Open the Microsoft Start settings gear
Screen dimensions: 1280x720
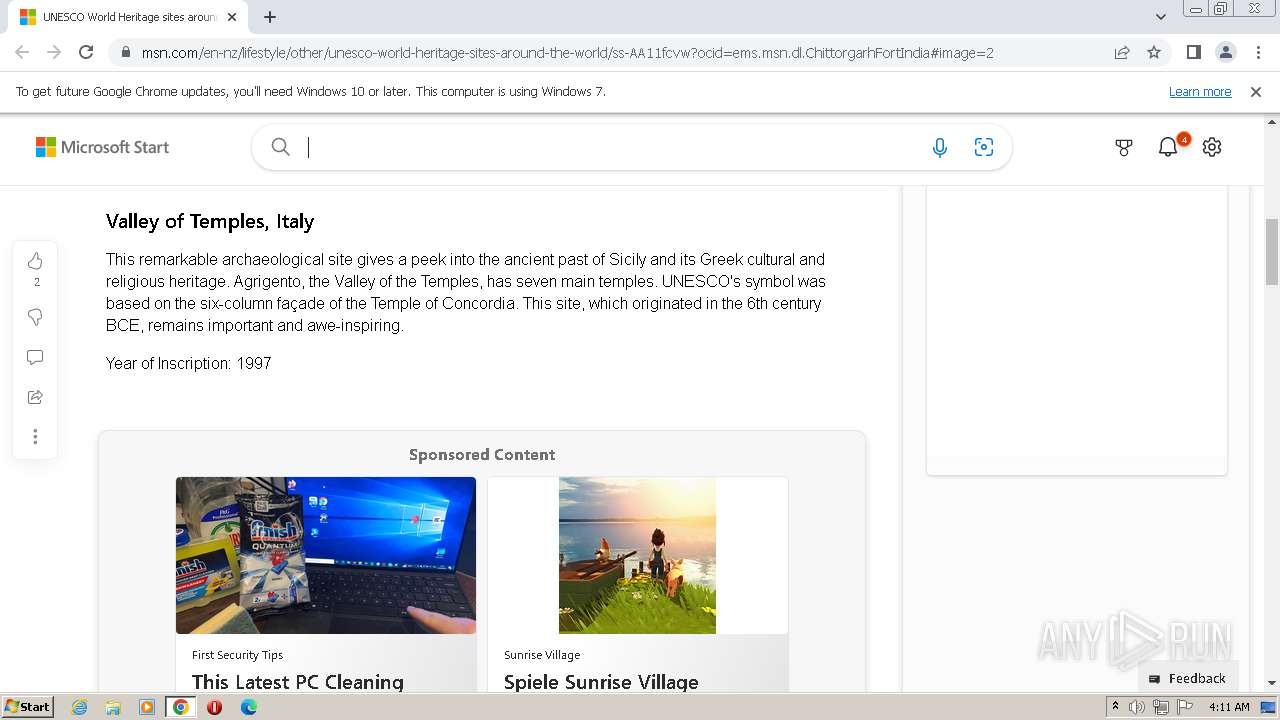click(1212, 147)
